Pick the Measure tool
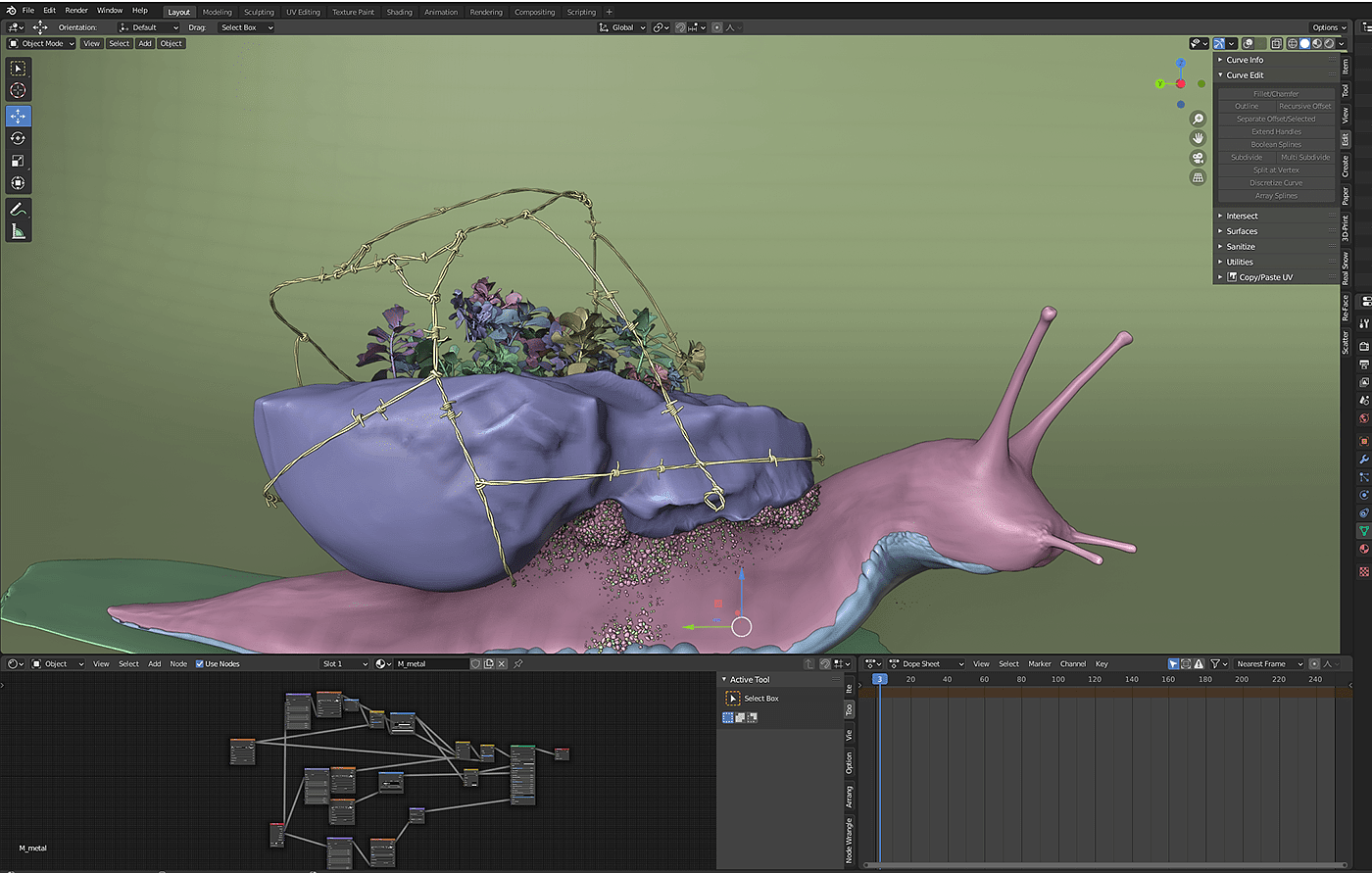This screenshot has height=873, width=1372. (18, 231)
